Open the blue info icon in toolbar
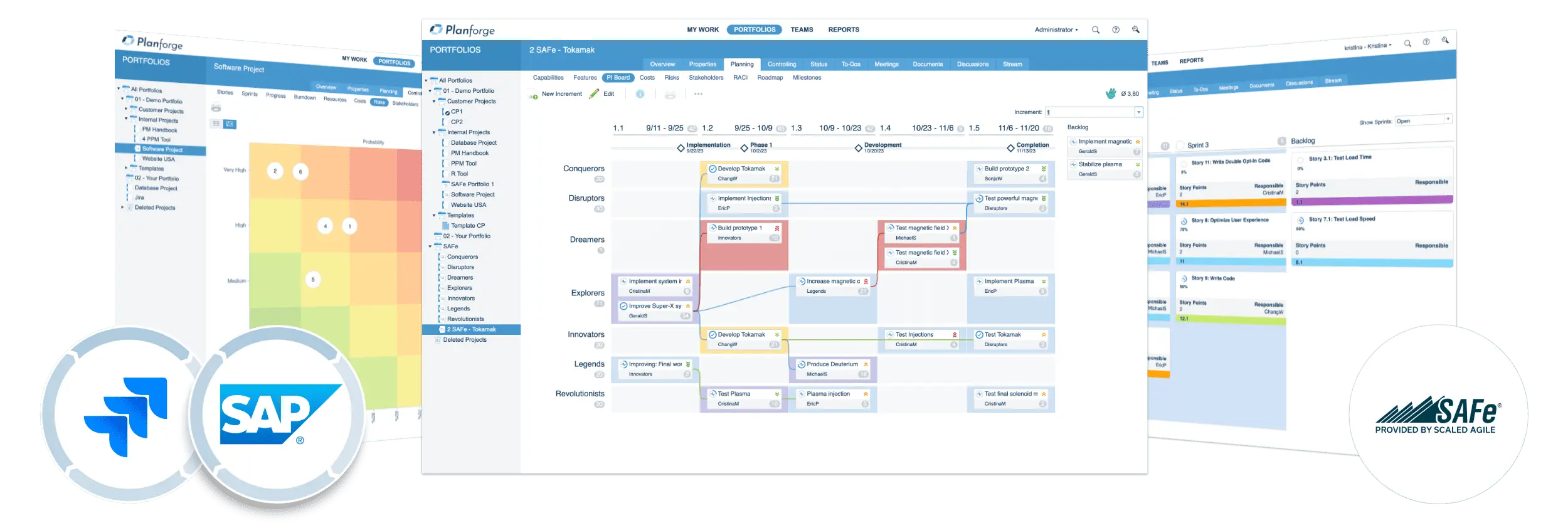1568x523 pixels. coord(640,94)
